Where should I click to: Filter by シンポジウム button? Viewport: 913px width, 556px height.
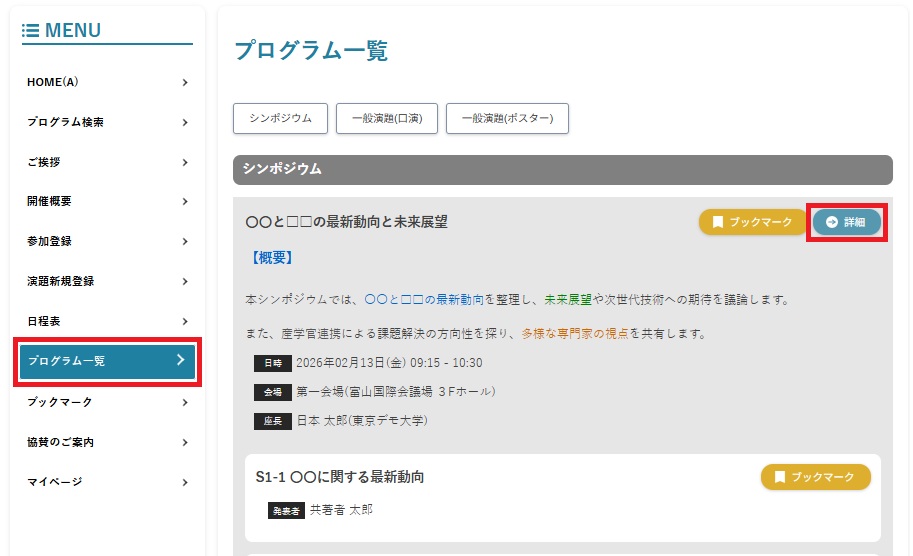point(280,118)
